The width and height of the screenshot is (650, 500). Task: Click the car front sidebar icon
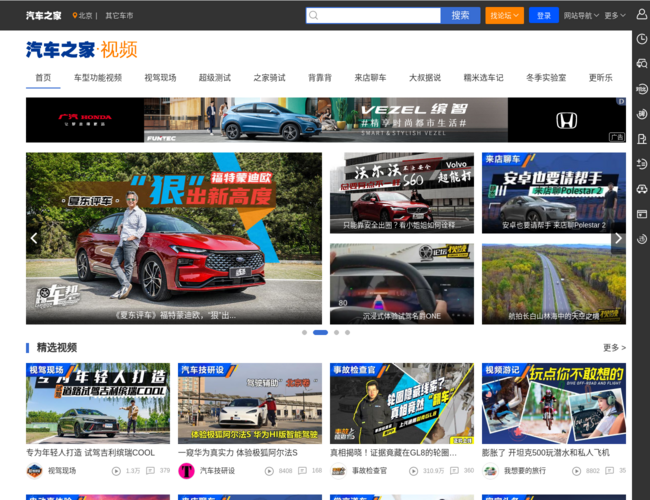pyautogui.click(x=642, y=189)
